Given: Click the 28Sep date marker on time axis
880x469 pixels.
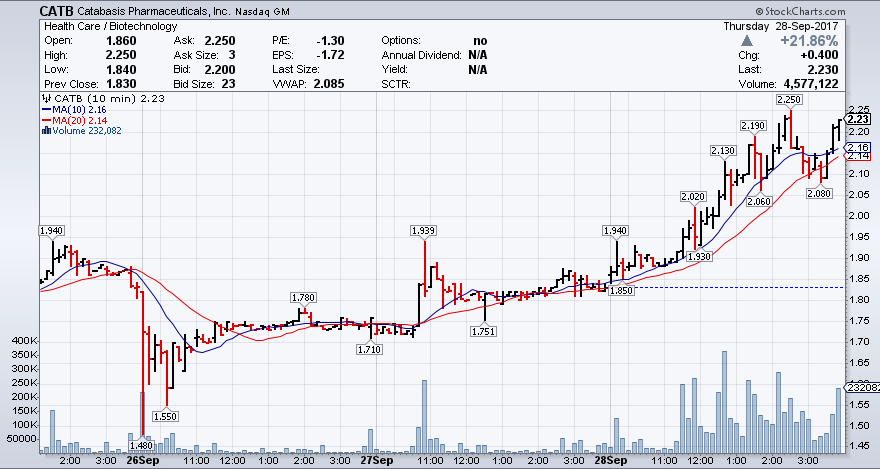Looking at the screenshot, I should coord(610,461).
